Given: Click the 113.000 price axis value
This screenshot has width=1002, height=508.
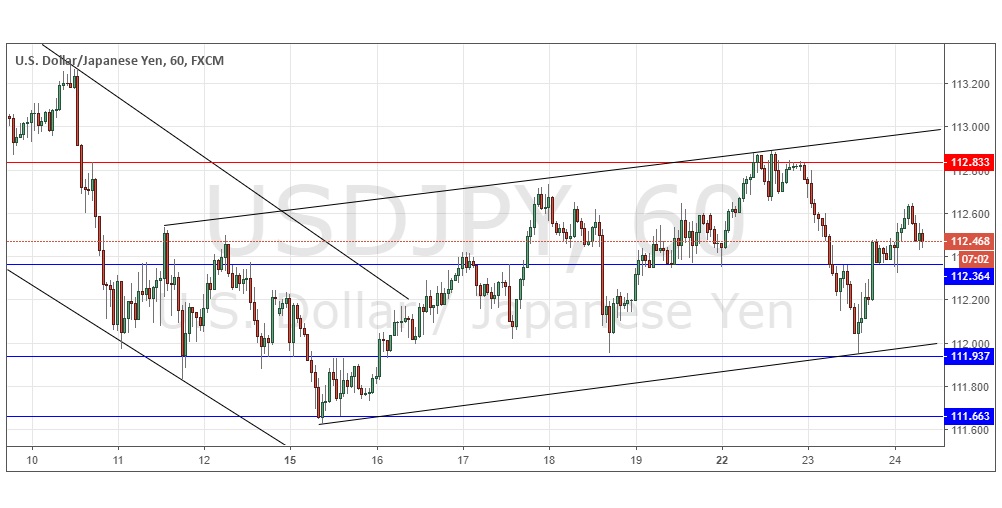Looking at the screenshot, I should [x=968, y=127].
